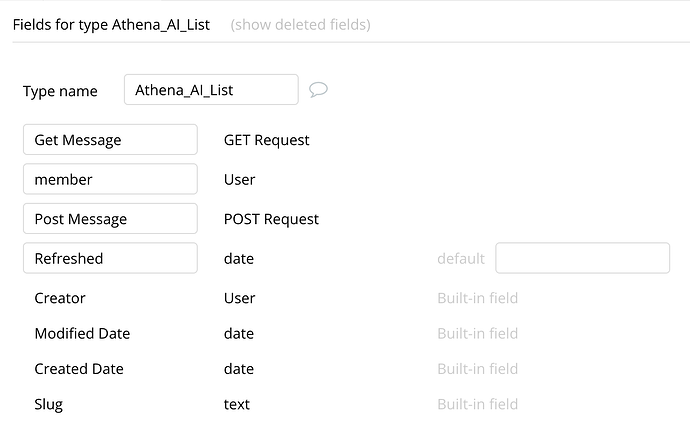Click the Type name input field
The image size is (690, 440).
211,90
